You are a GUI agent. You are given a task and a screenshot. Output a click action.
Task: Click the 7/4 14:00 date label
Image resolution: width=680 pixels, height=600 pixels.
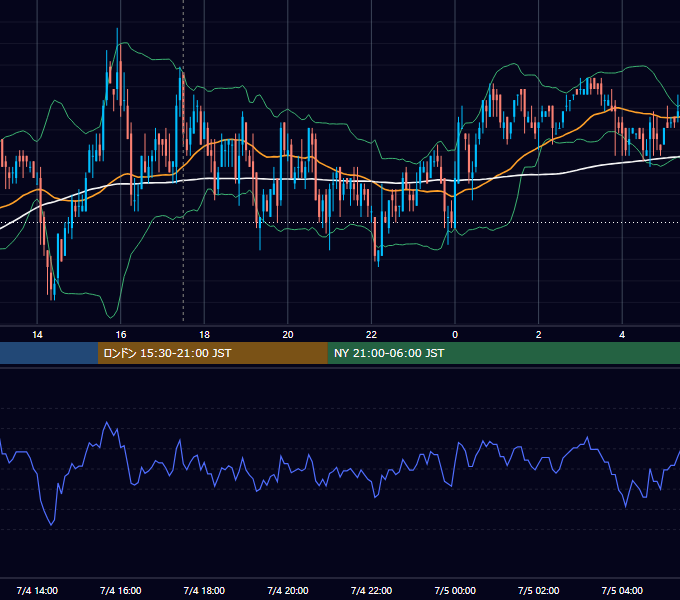tap(37, 590)
